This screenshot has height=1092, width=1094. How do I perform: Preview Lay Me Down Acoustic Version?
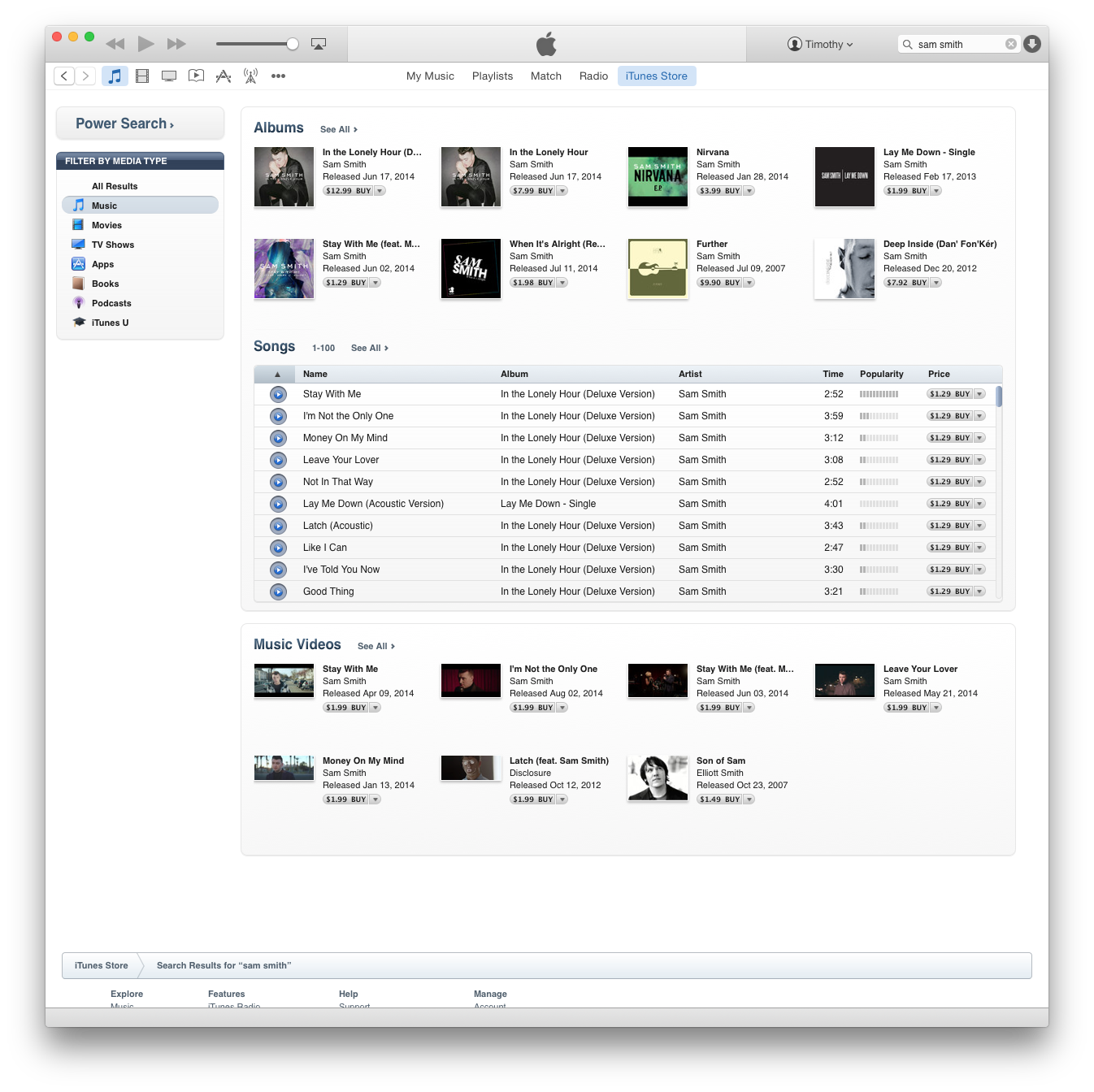[x=278, y=504]
